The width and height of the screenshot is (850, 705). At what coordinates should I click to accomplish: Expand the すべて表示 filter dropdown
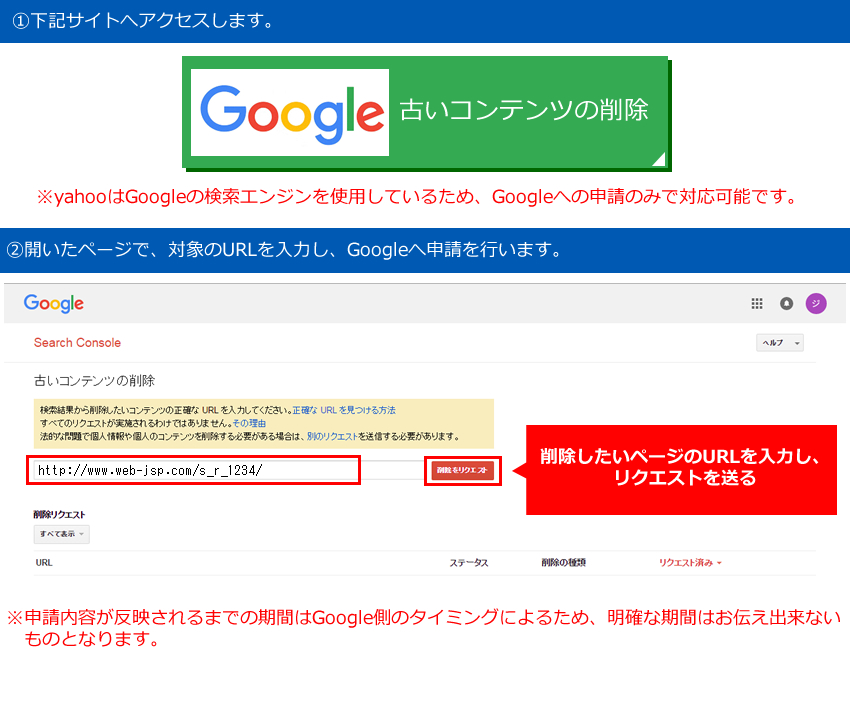point(61,534)
